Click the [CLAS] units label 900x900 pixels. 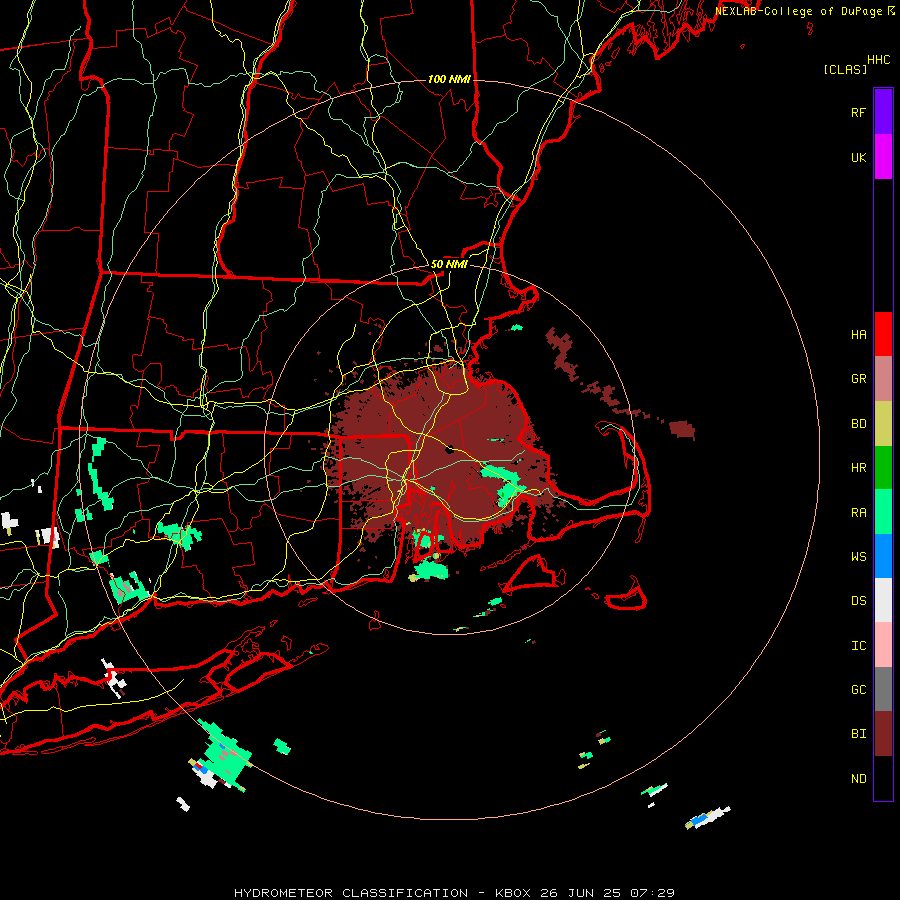pyautogui.click(x=845, y=69)
